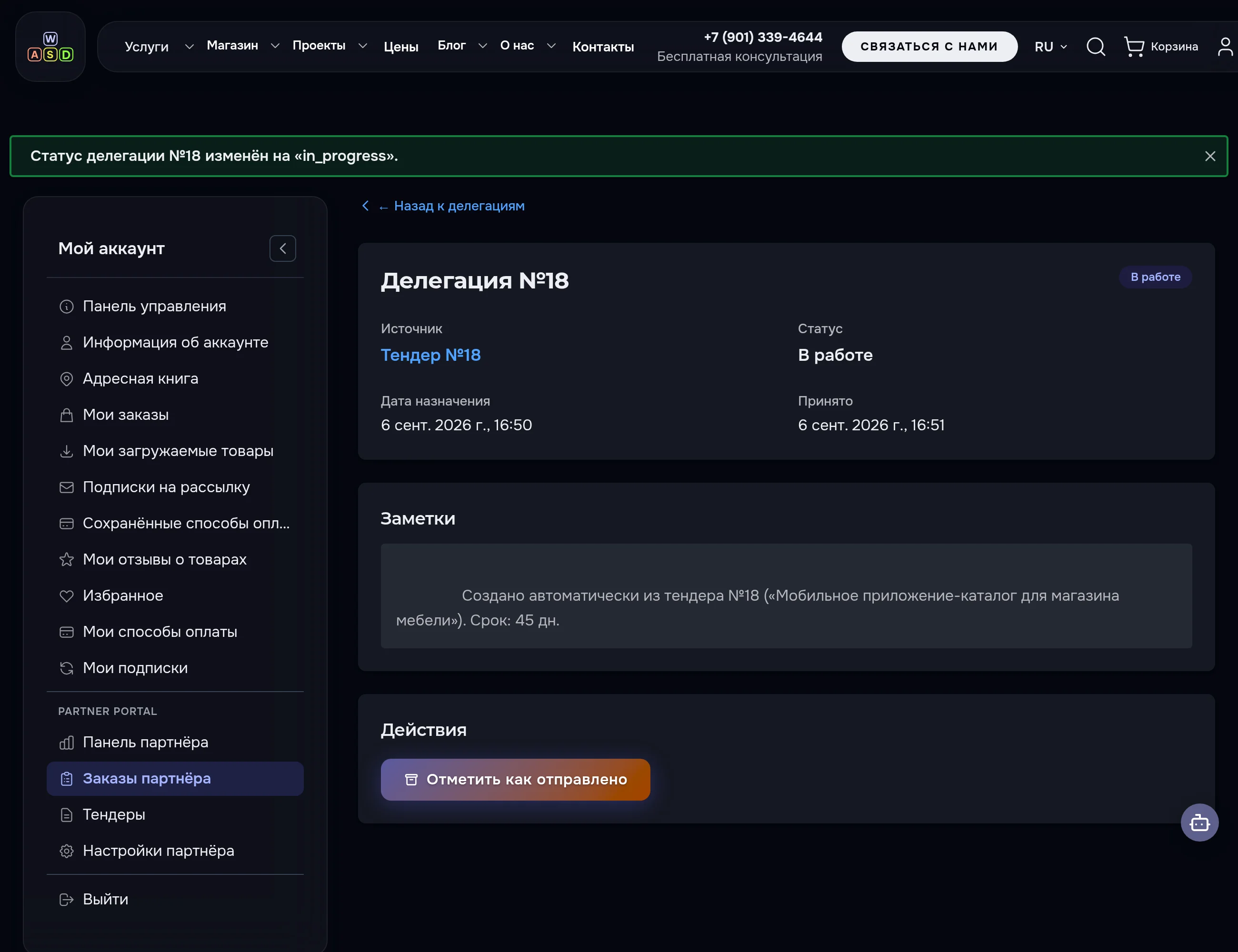
Task: Call the +7 (901) 339-4644 phone number
Action: [763, 38]
